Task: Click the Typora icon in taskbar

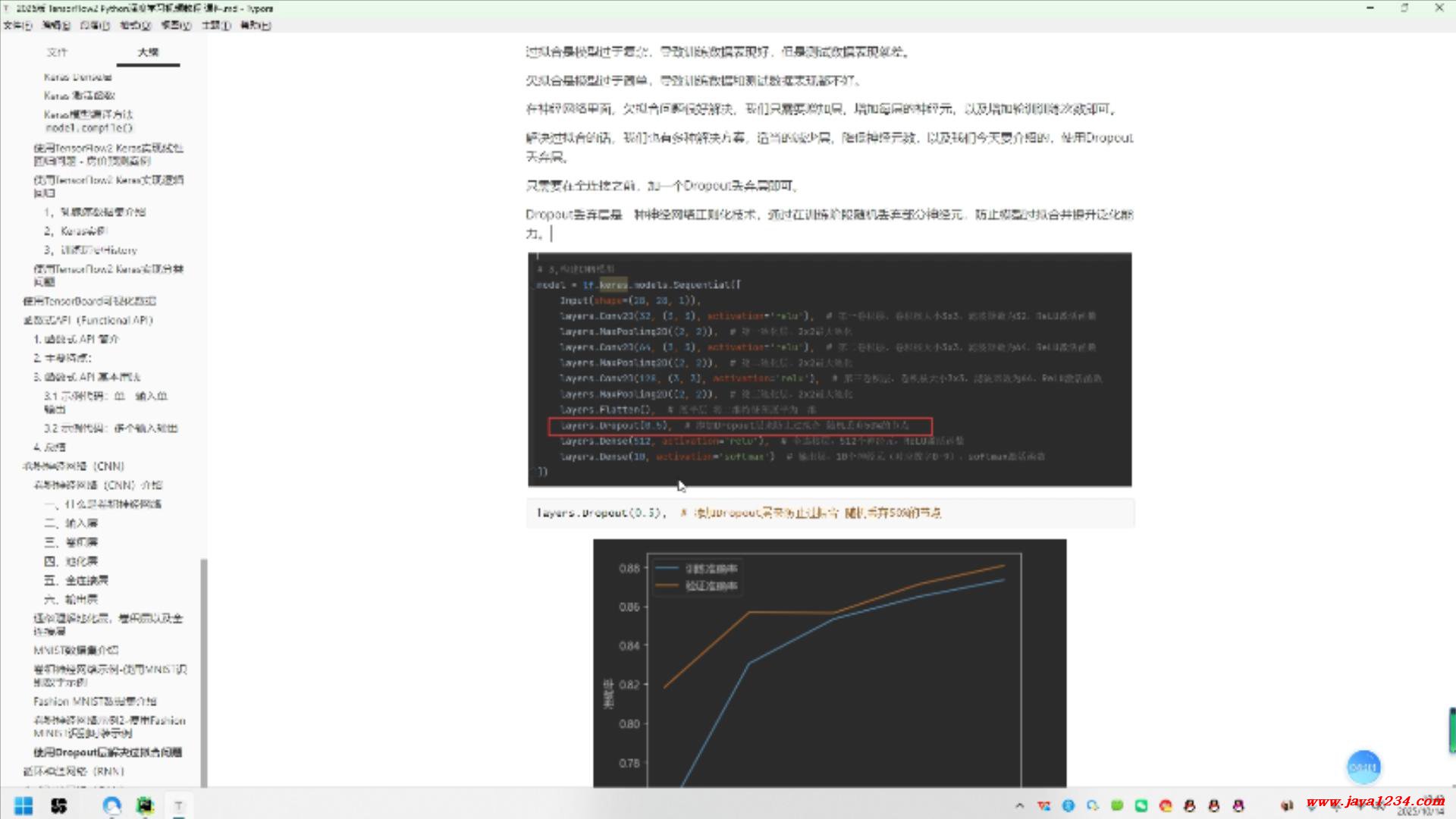Action: click(x=179, y=805)
